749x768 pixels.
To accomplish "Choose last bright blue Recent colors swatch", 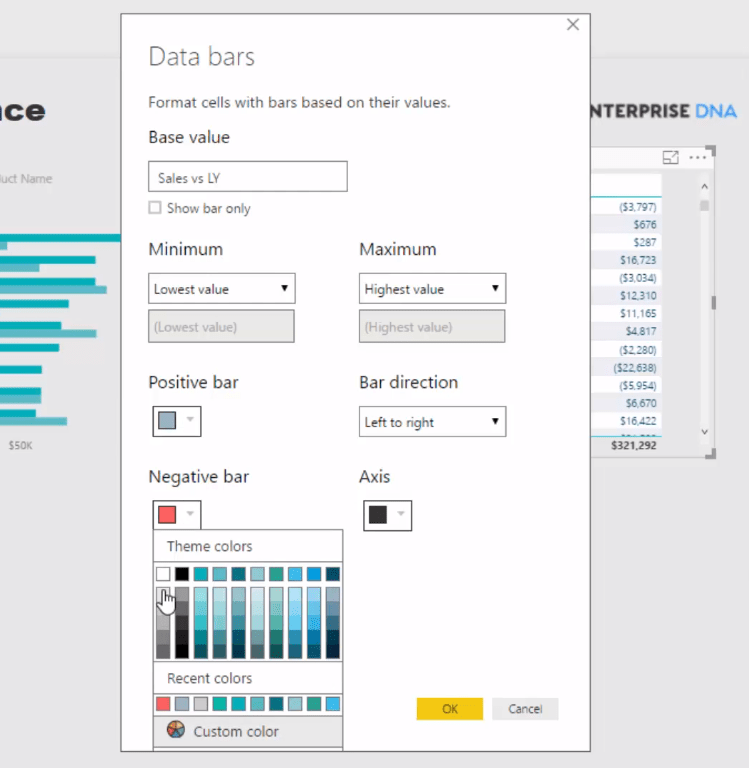I will pos(333,704).
